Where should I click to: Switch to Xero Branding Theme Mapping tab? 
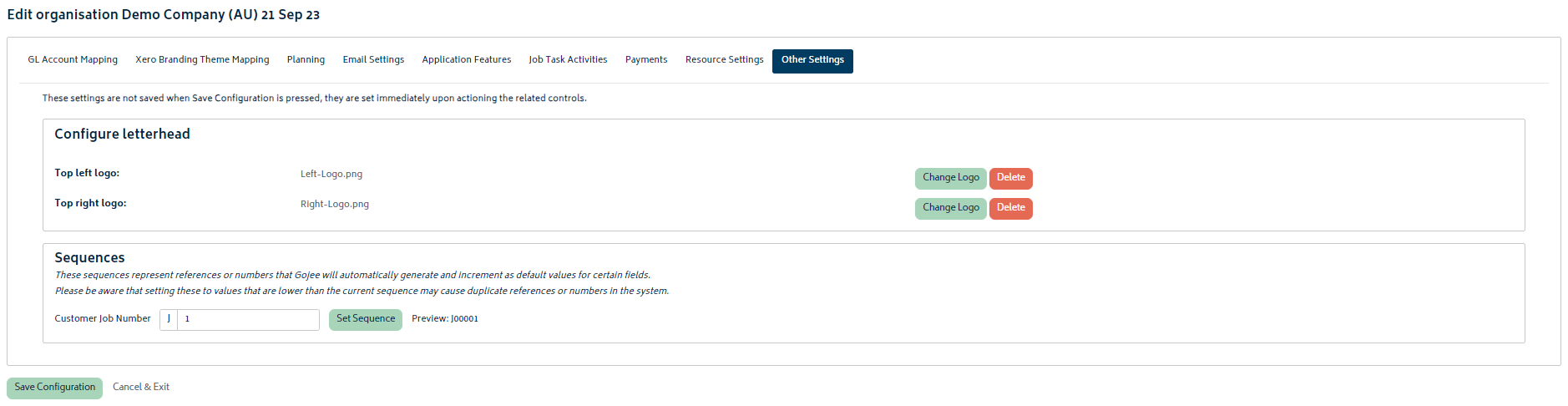(x=202, y=60)
